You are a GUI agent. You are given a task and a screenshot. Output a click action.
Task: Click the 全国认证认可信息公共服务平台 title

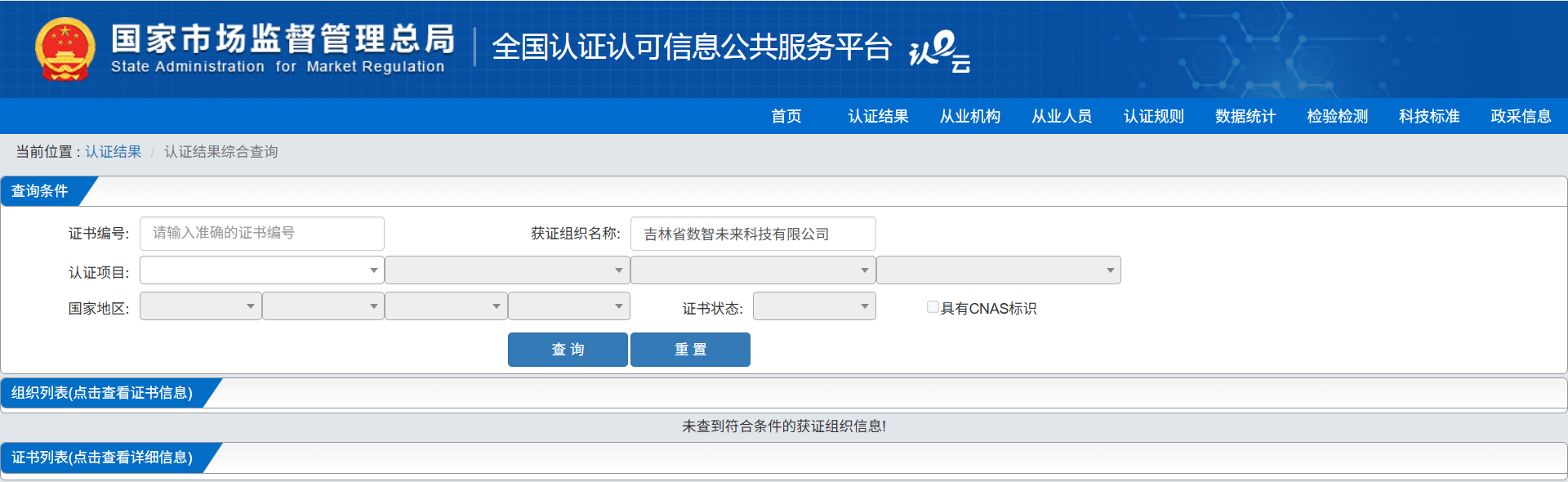692,47
